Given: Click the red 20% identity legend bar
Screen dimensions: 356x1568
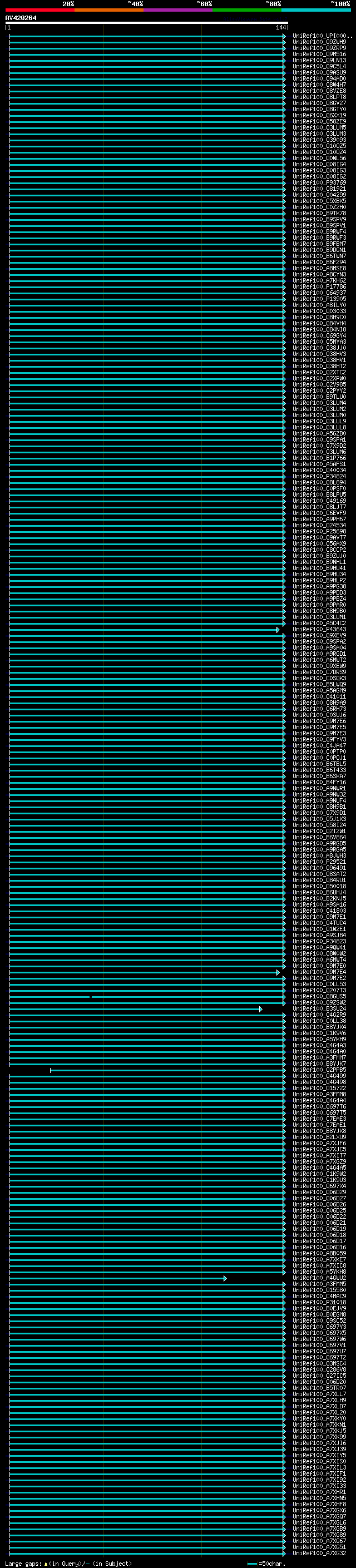Looking at the screenshot, I should pos(39,10).
